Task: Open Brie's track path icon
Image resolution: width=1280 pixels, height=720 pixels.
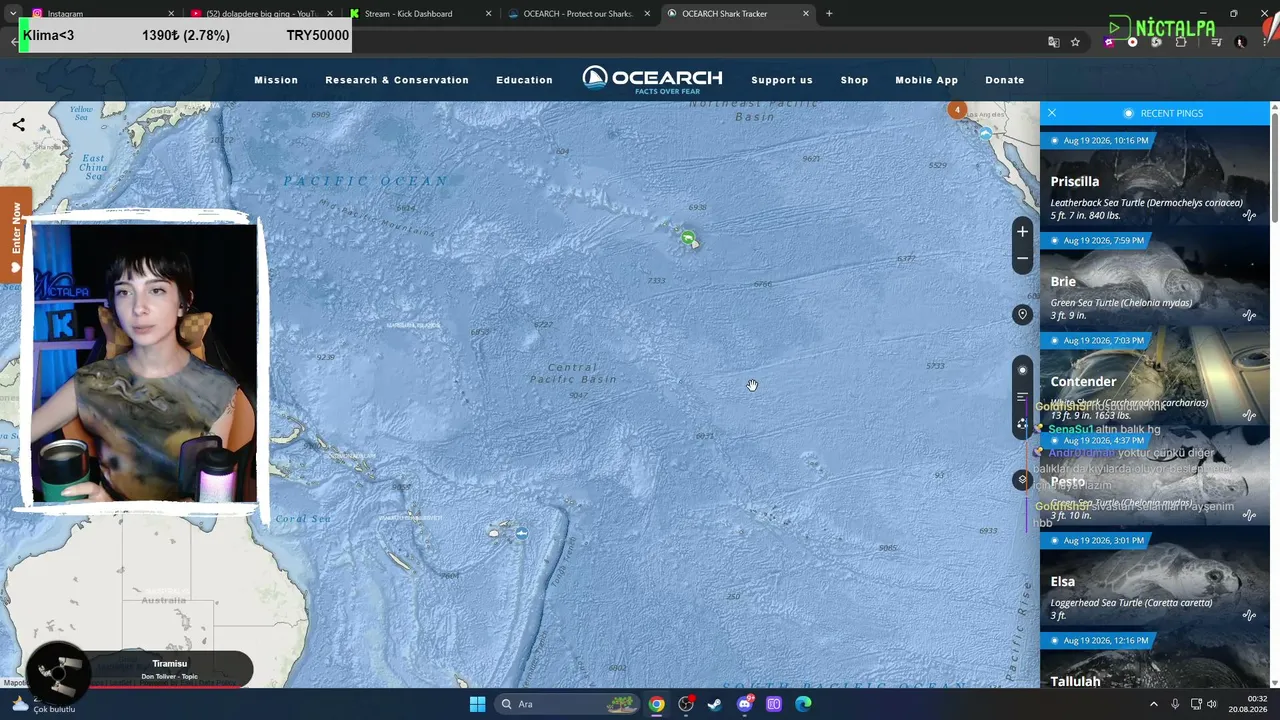Action: pyautogui.click(x=1249, y=315)
